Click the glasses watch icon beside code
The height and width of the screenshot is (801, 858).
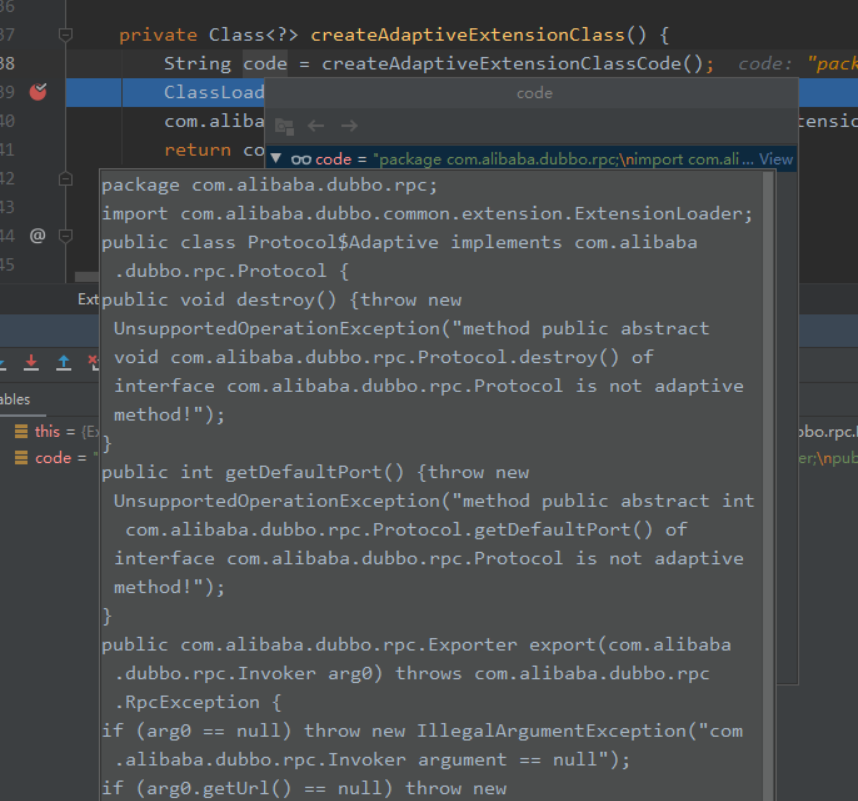(x=302, y=160)
